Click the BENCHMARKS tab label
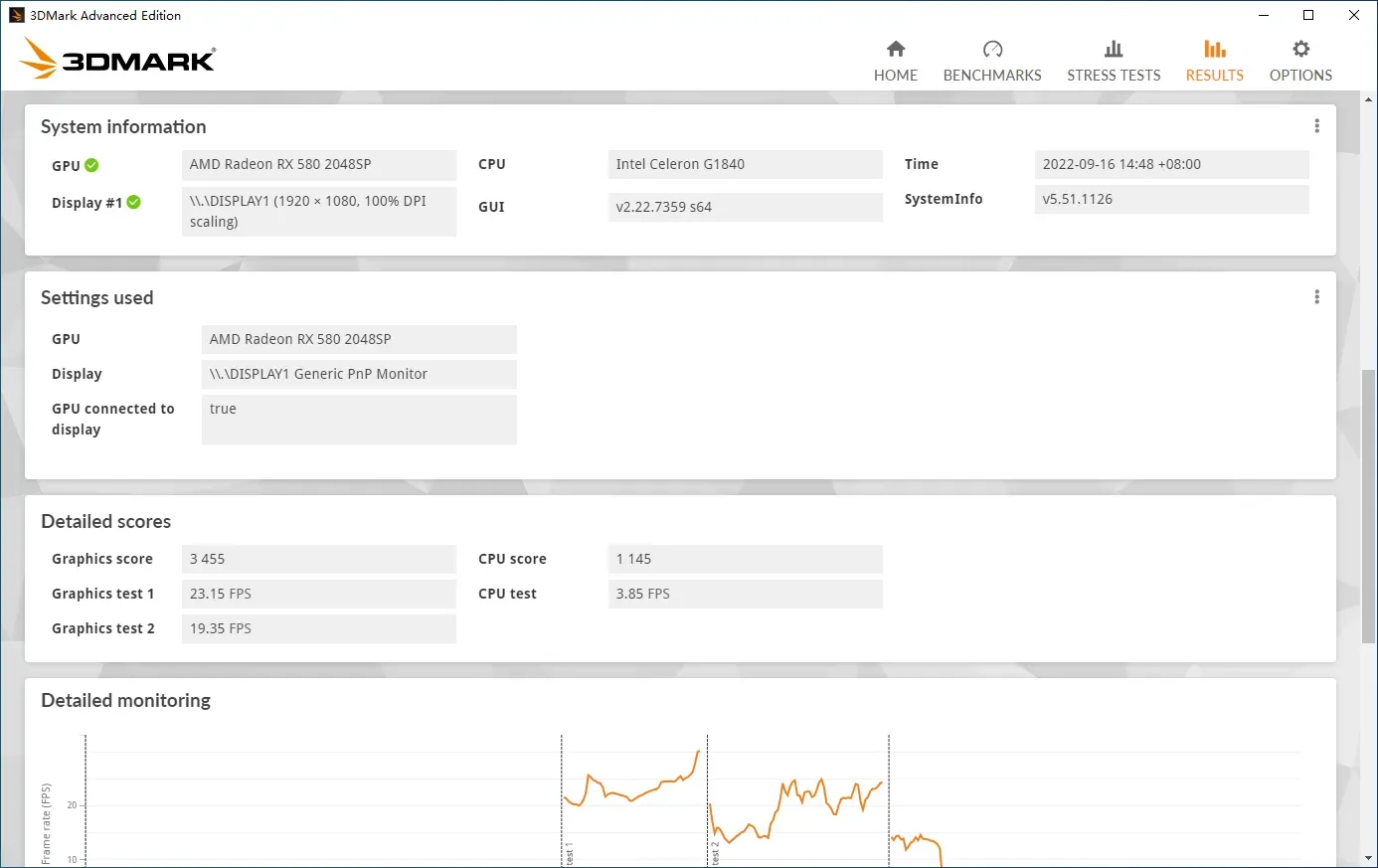Screen dimensions: 1378x868 [992, 76]
